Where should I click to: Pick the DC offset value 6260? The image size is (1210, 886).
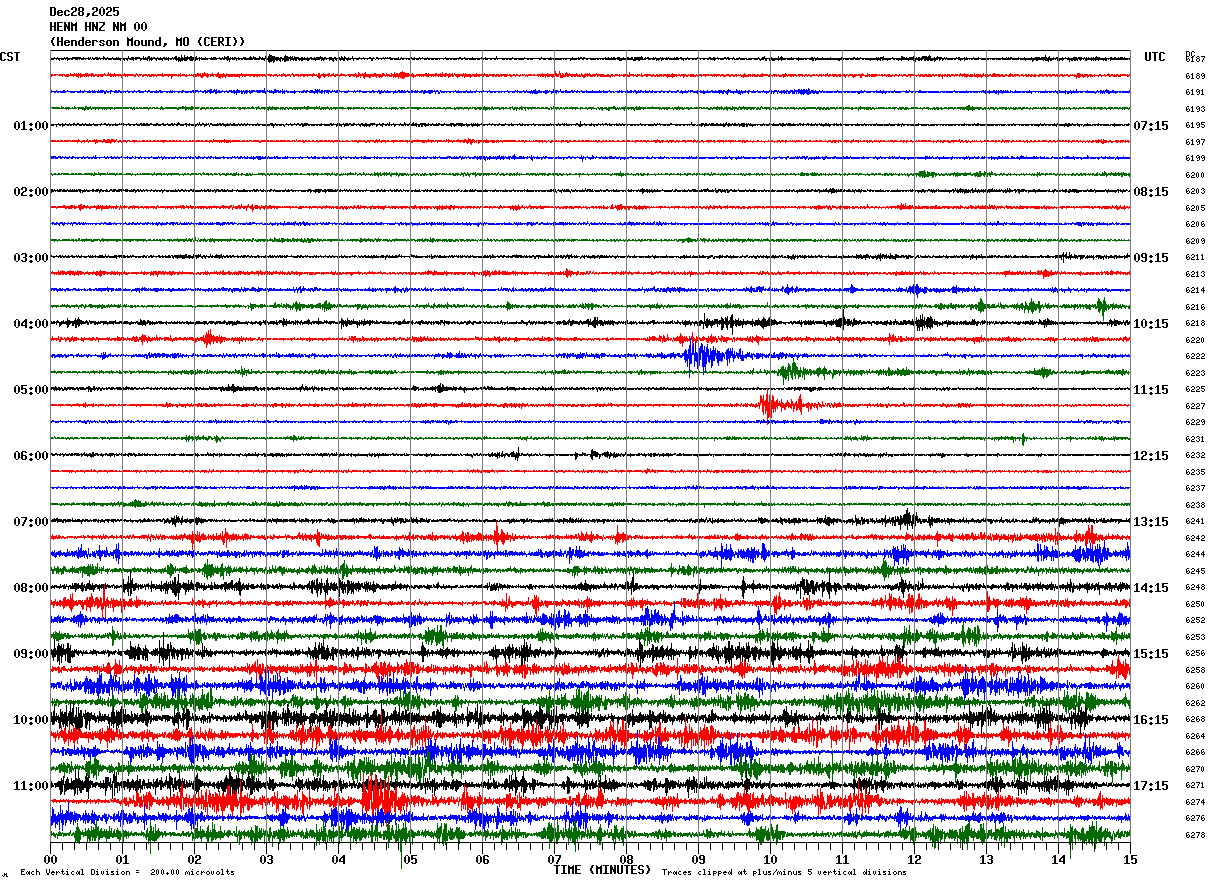point(1195,686)
